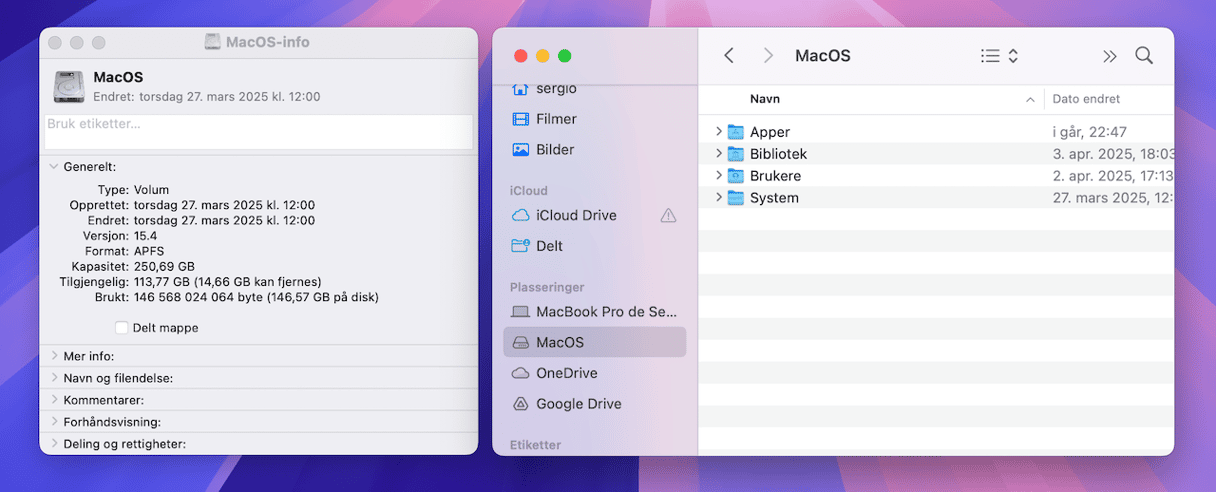Click the small disk icon in MacOS-info title
This screenshot has height=492, width=1216.
tap(212, 42)
